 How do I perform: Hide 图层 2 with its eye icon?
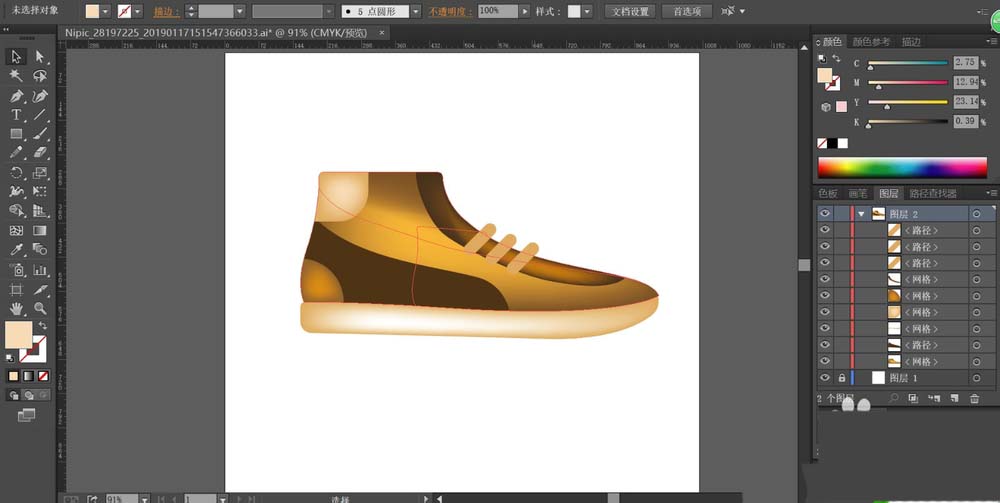point(825,214)
